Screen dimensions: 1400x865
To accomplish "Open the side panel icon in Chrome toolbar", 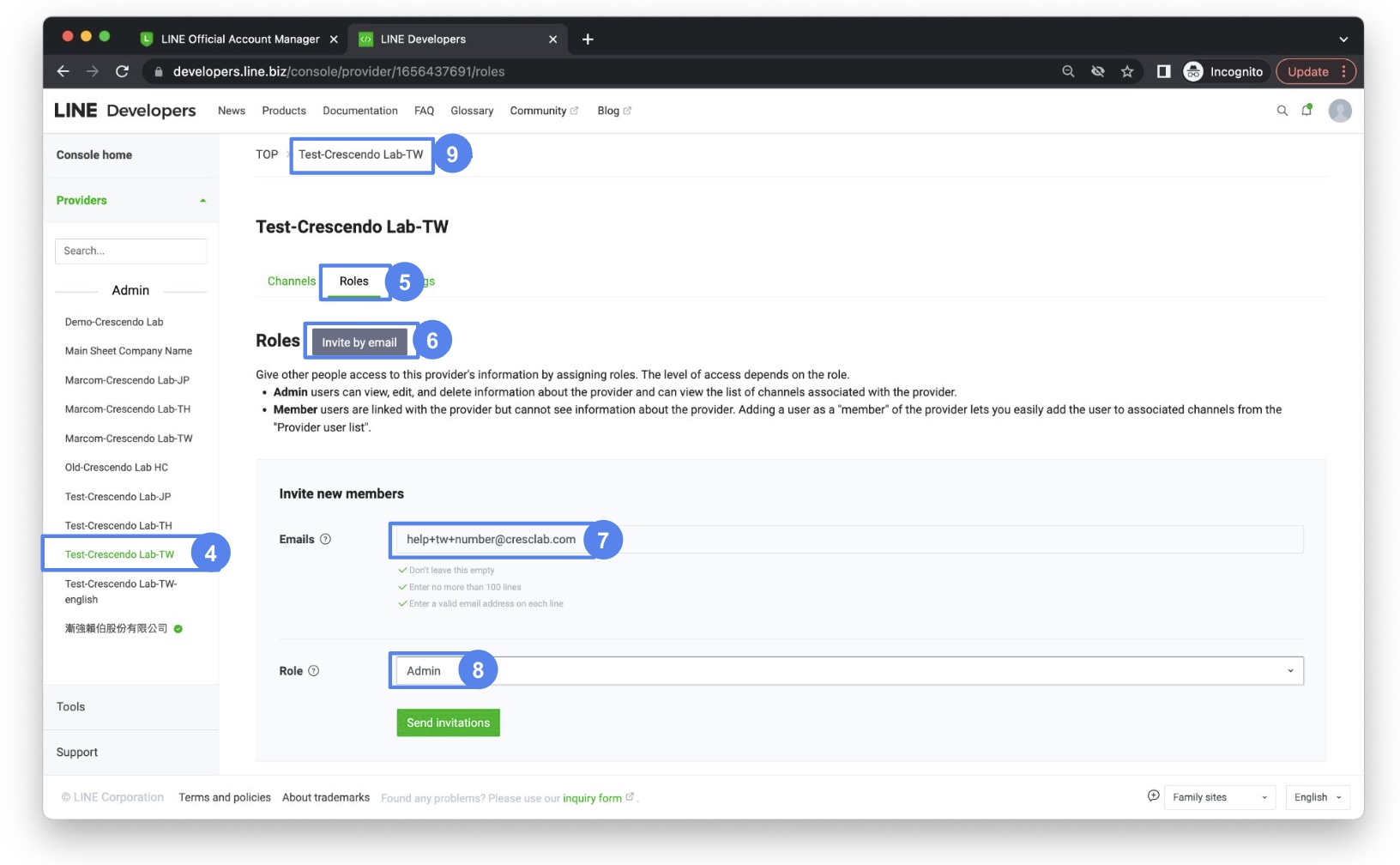I will pyautogui.click(x=1163, y=71).
